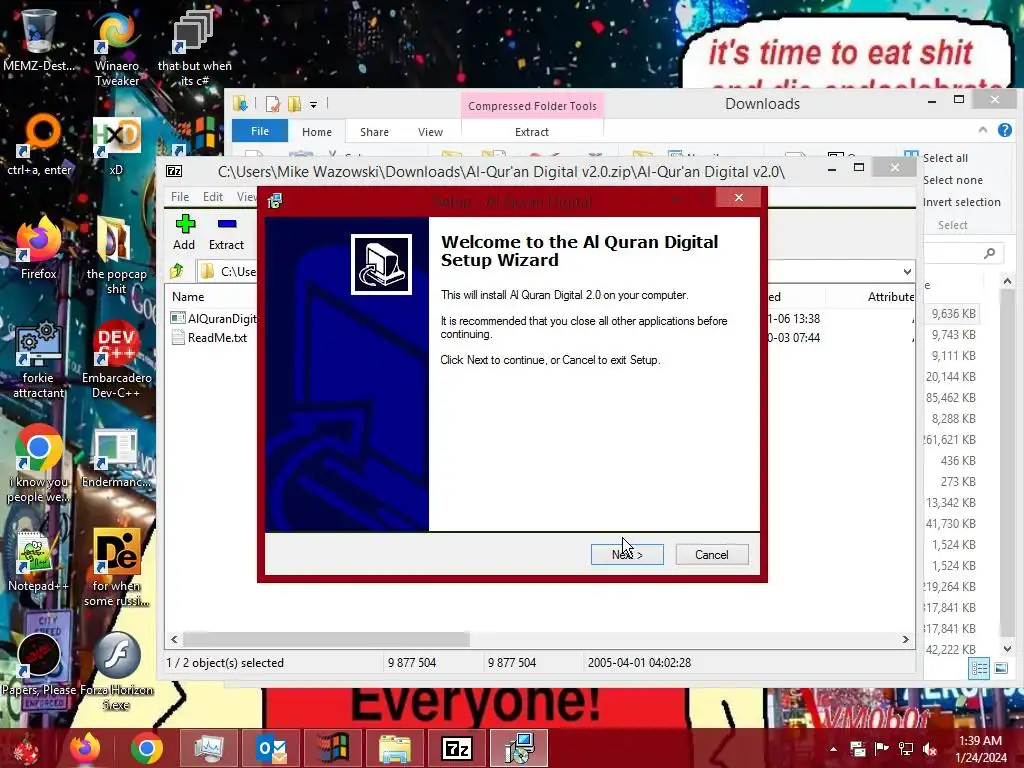1024x768 pixels.
Task: Open Explorer help question mark icon
Action: (x=1004, y=131)
